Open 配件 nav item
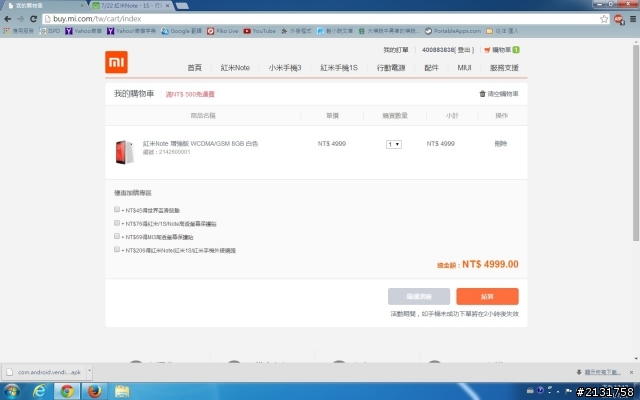 tap(431, 68)
